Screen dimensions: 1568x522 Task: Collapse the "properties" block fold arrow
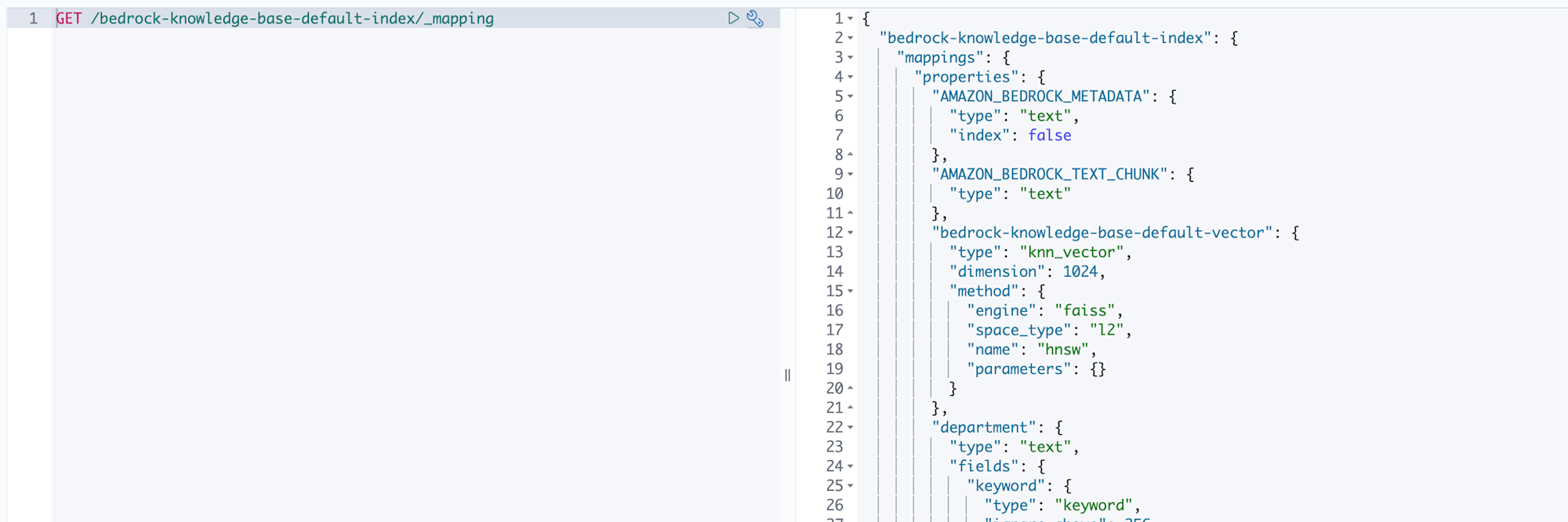pyautogui.click(x=851, y=78)
